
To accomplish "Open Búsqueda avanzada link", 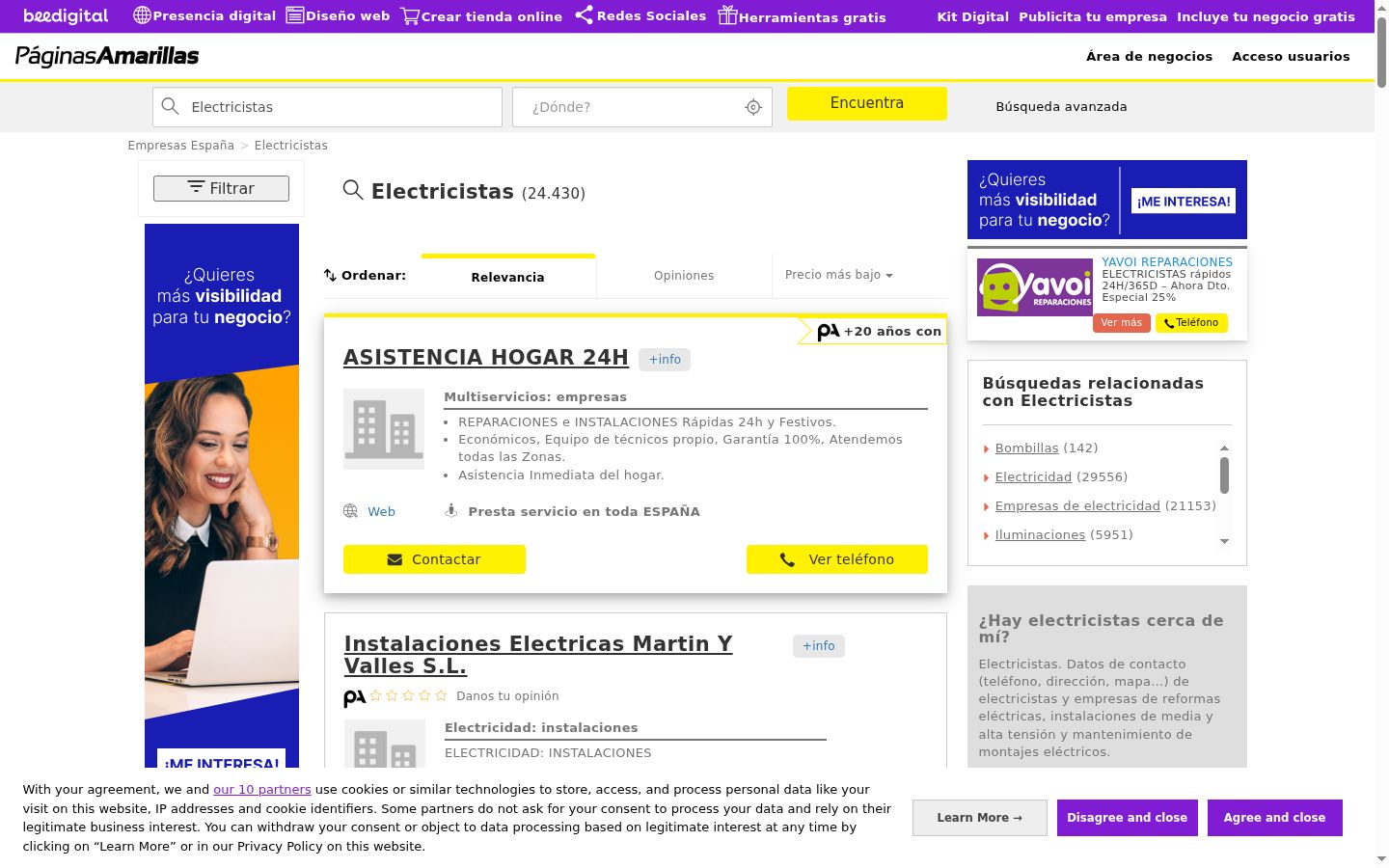I will click(x=1061, y=107).
